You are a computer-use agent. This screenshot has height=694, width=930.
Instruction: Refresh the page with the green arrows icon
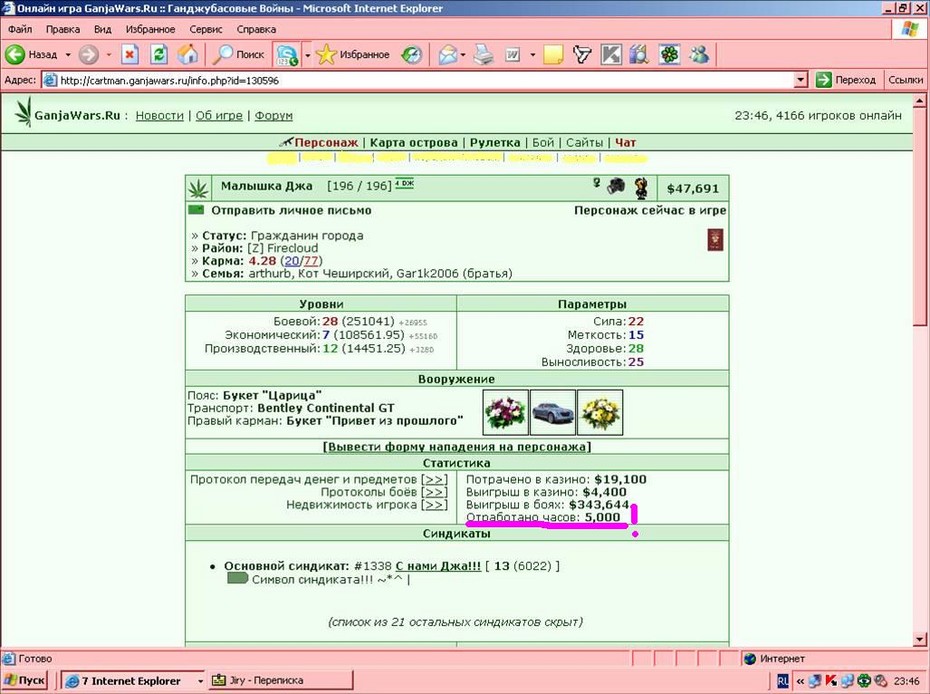(158, 55)
